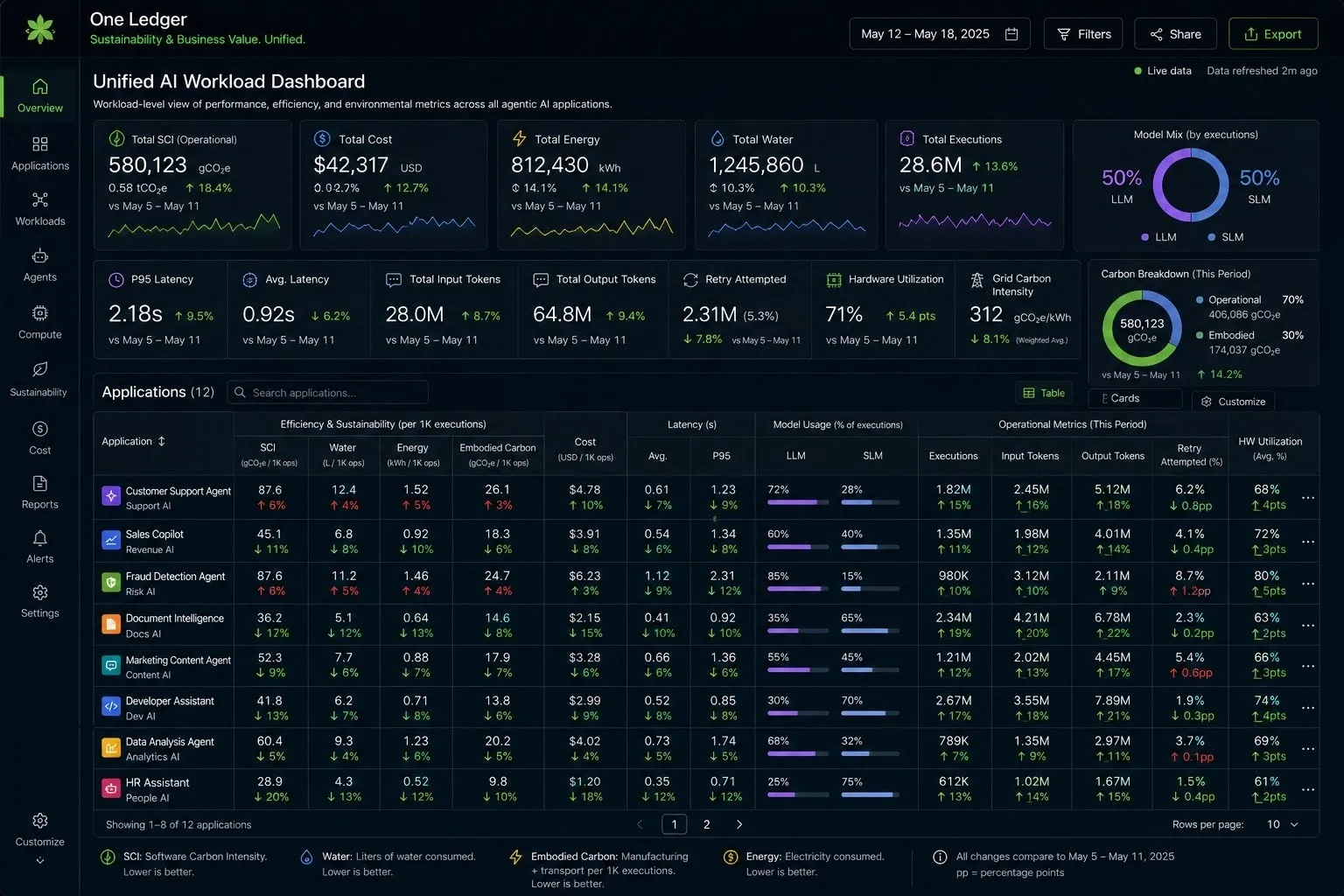
Task: Open row menu for Sales Copilot
Action: click(1308, 542)
